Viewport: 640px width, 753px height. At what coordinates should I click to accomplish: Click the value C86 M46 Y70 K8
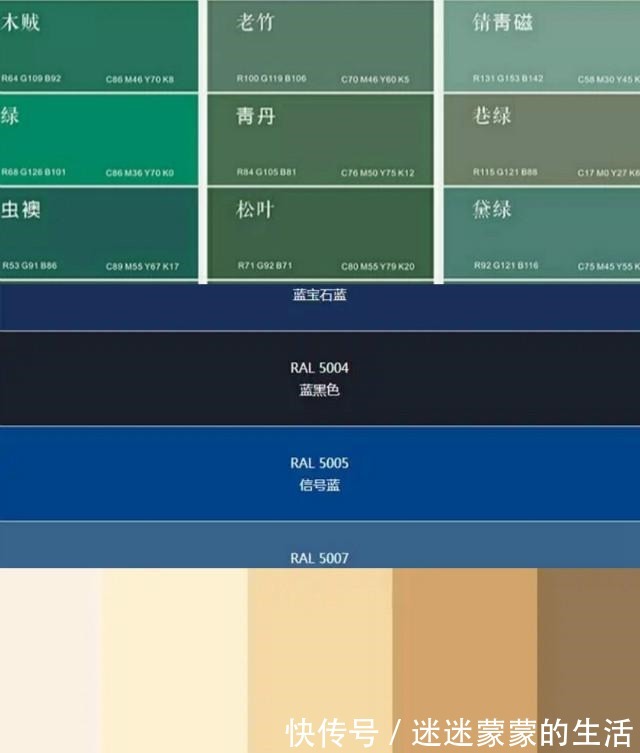click(140, 79)
